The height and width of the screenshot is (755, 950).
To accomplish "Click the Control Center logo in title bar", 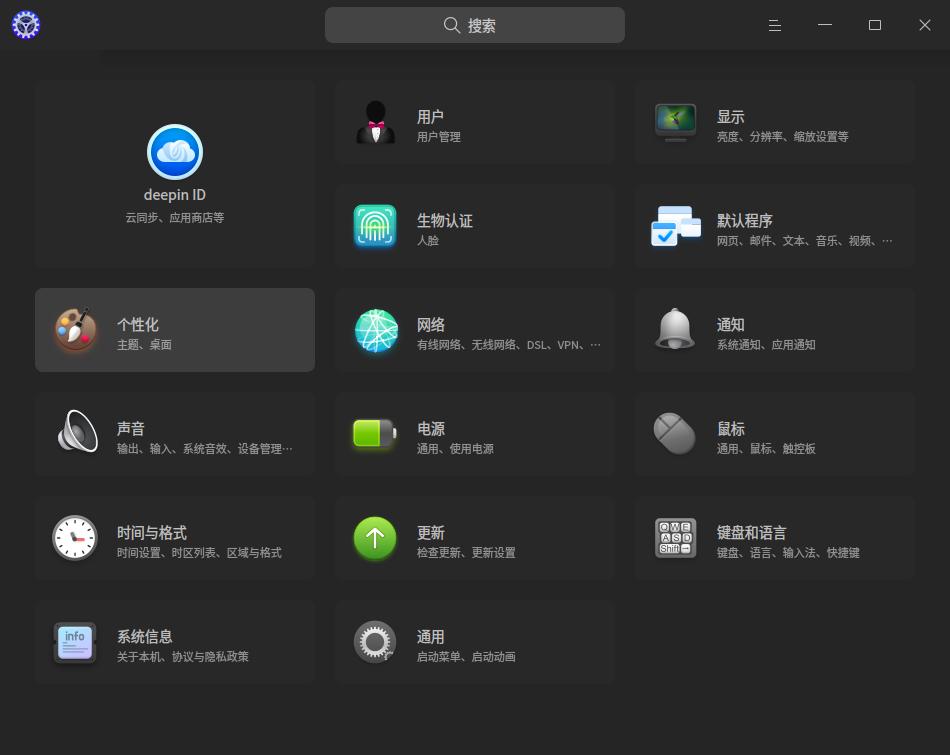I will click(x=25, y=25).
